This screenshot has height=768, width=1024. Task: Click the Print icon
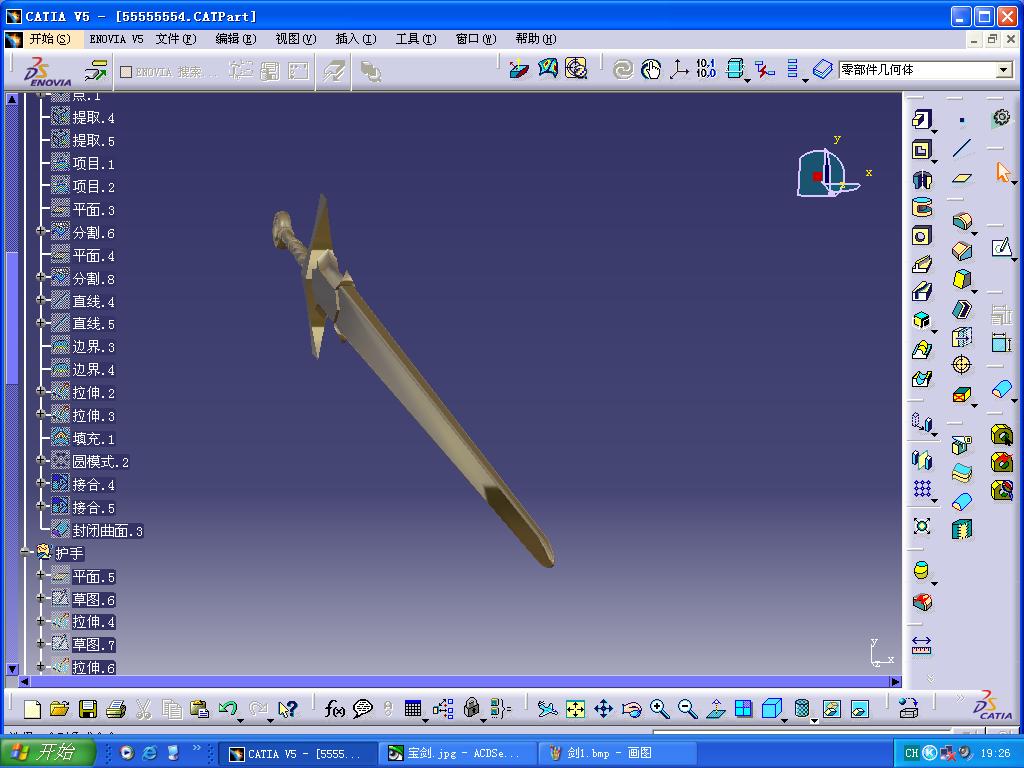click(116, 709)
